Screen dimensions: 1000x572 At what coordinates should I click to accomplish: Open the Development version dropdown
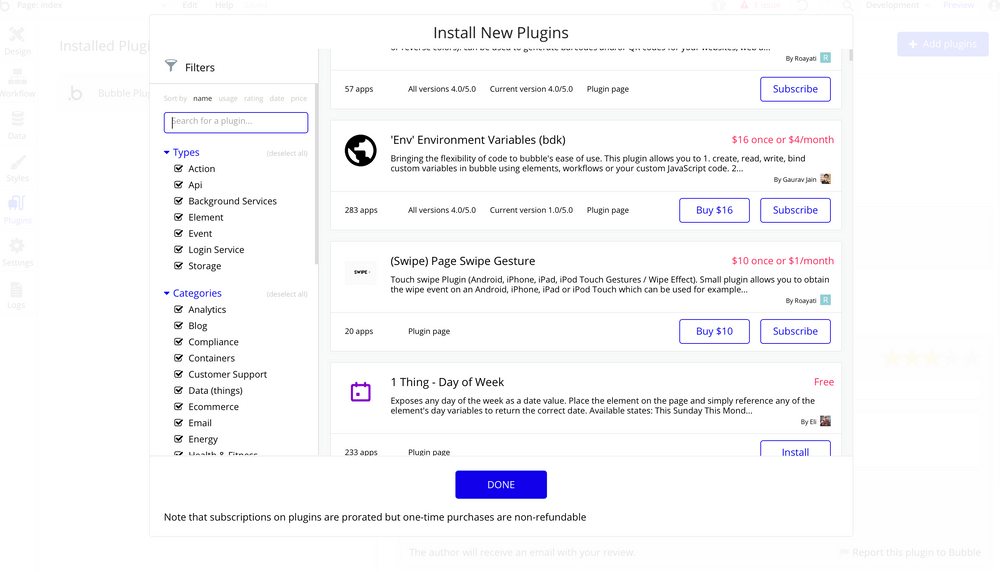tap(897, 5)
